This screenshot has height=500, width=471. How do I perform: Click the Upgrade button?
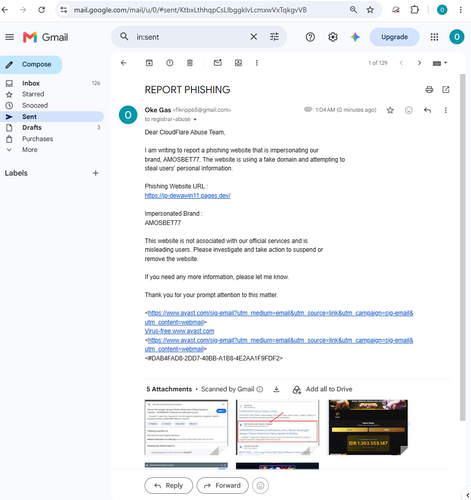point(394,37)
